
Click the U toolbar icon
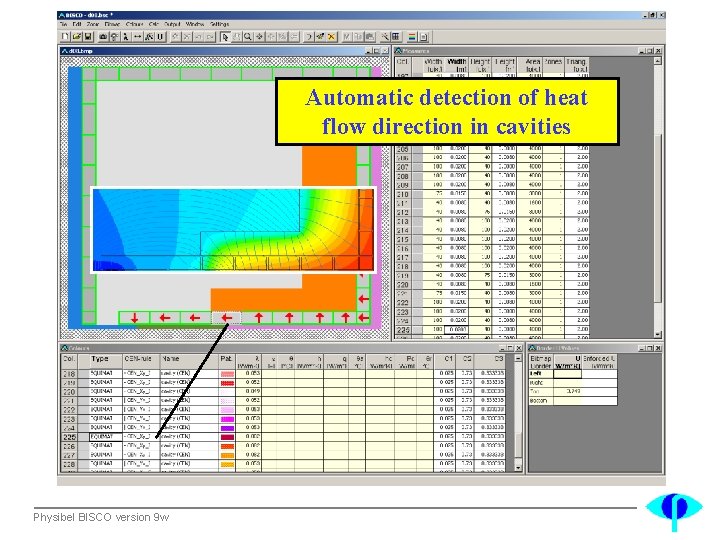point(160,37)
